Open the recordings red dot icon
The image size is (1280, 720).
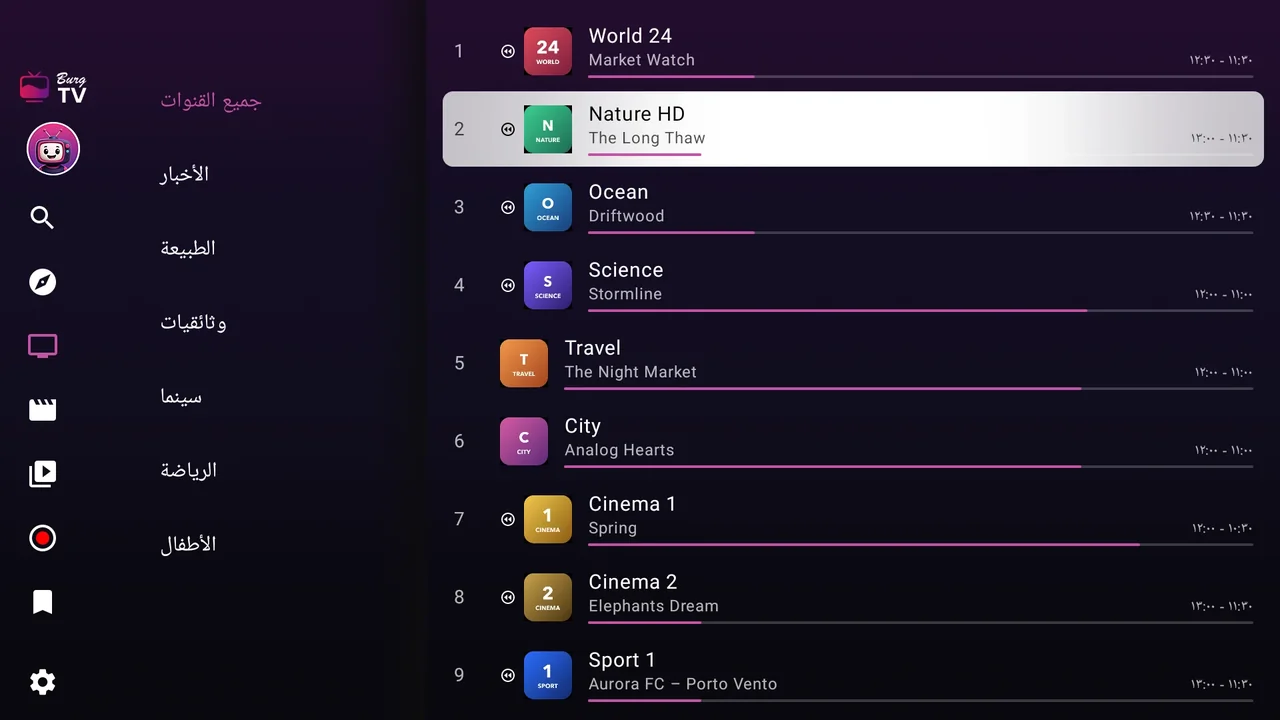click(x=42, y=538)
